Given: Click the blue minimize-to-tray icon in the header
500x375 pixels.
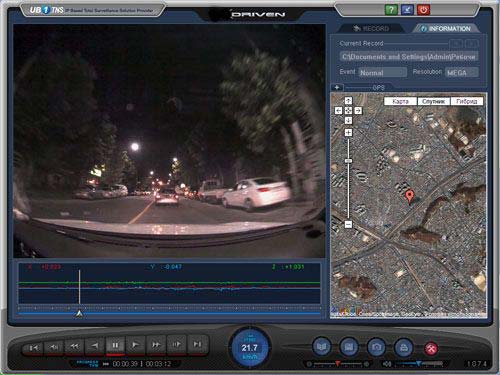Looking at the screenshot, I should 407,9.
